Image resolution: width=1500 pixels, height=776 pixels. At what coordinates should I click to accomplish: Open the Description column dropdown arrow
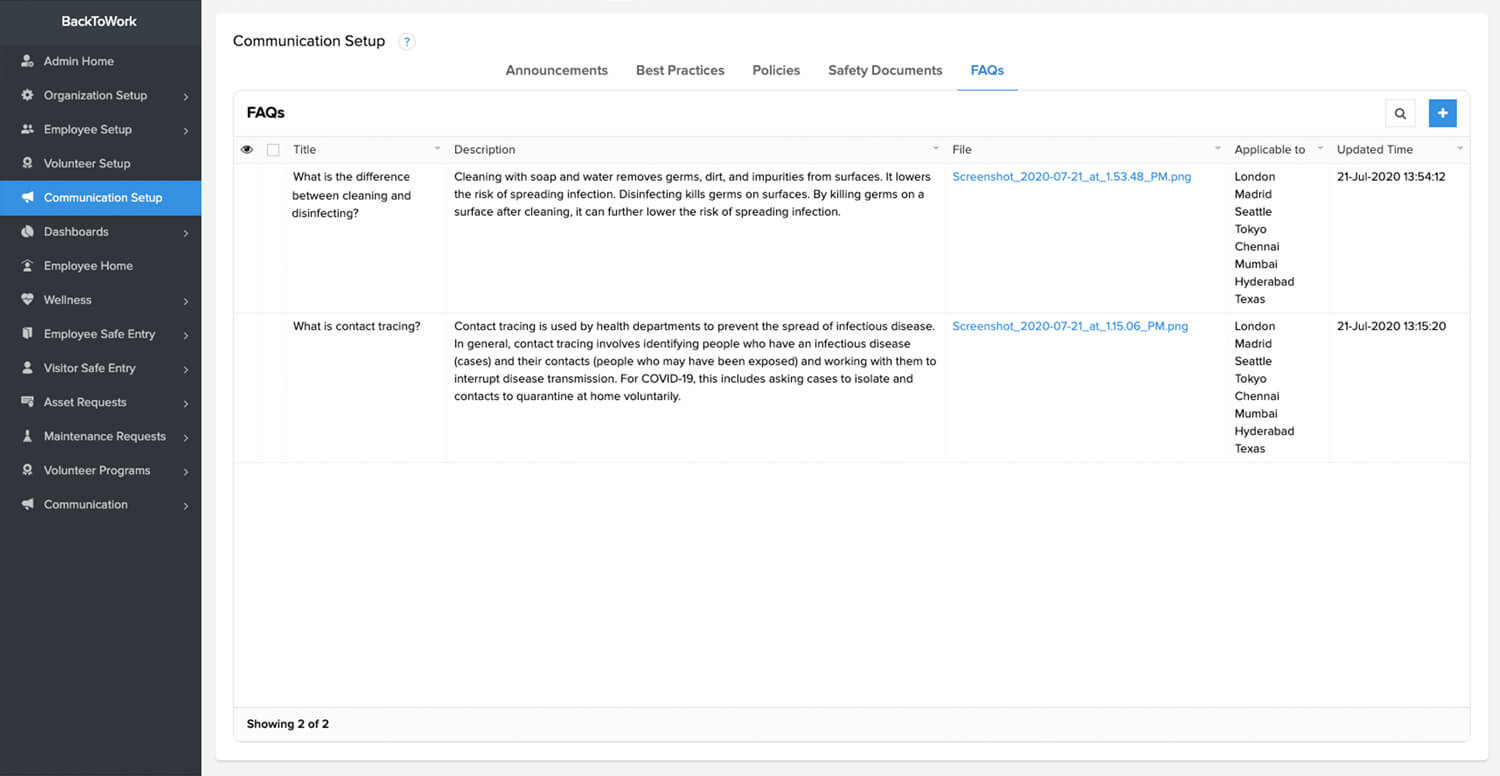pyautogui.click(x=936, y=149)
